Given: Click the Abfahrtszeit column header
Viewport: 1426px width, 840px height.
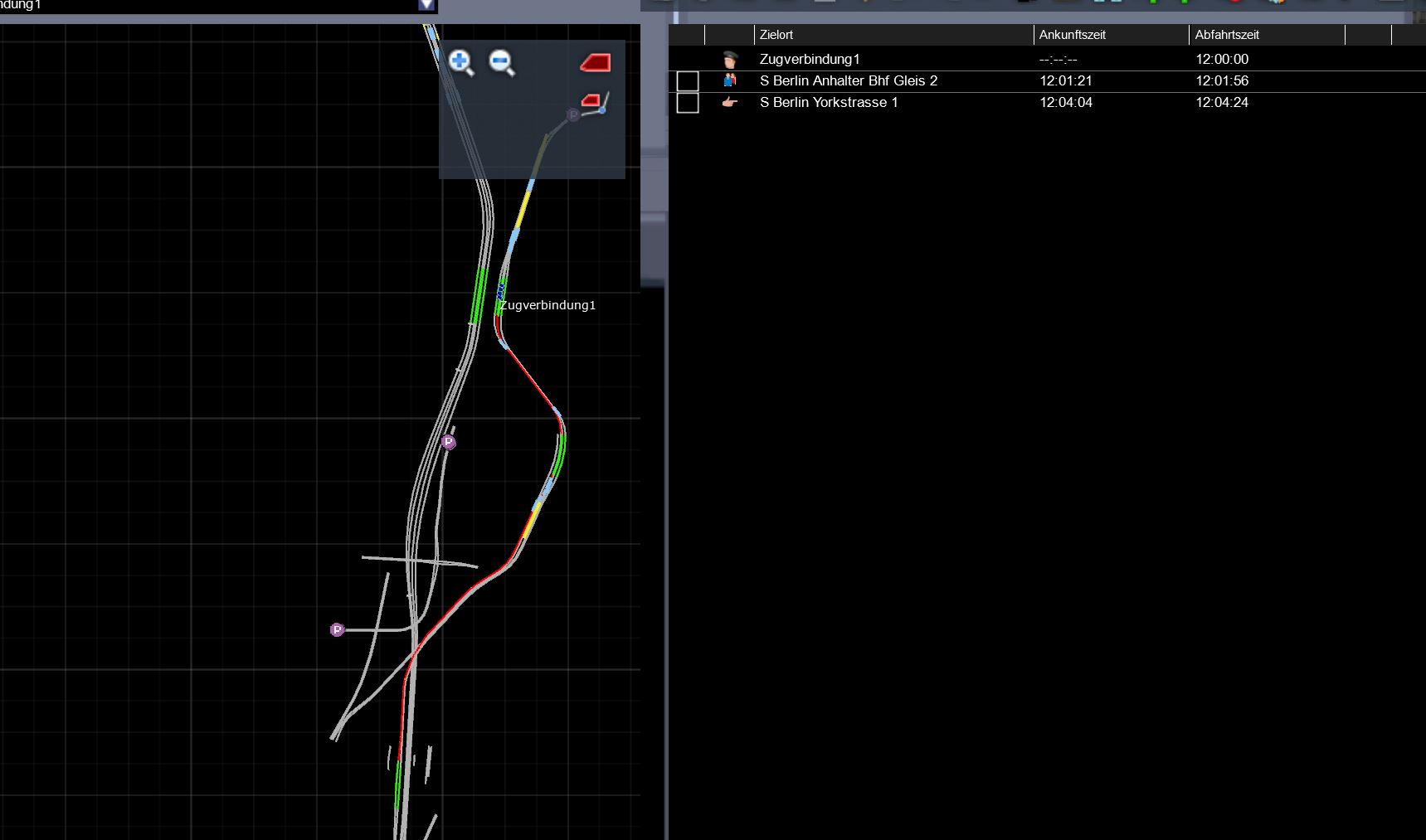Looking at the screenshot, I should coord(1267,35).
